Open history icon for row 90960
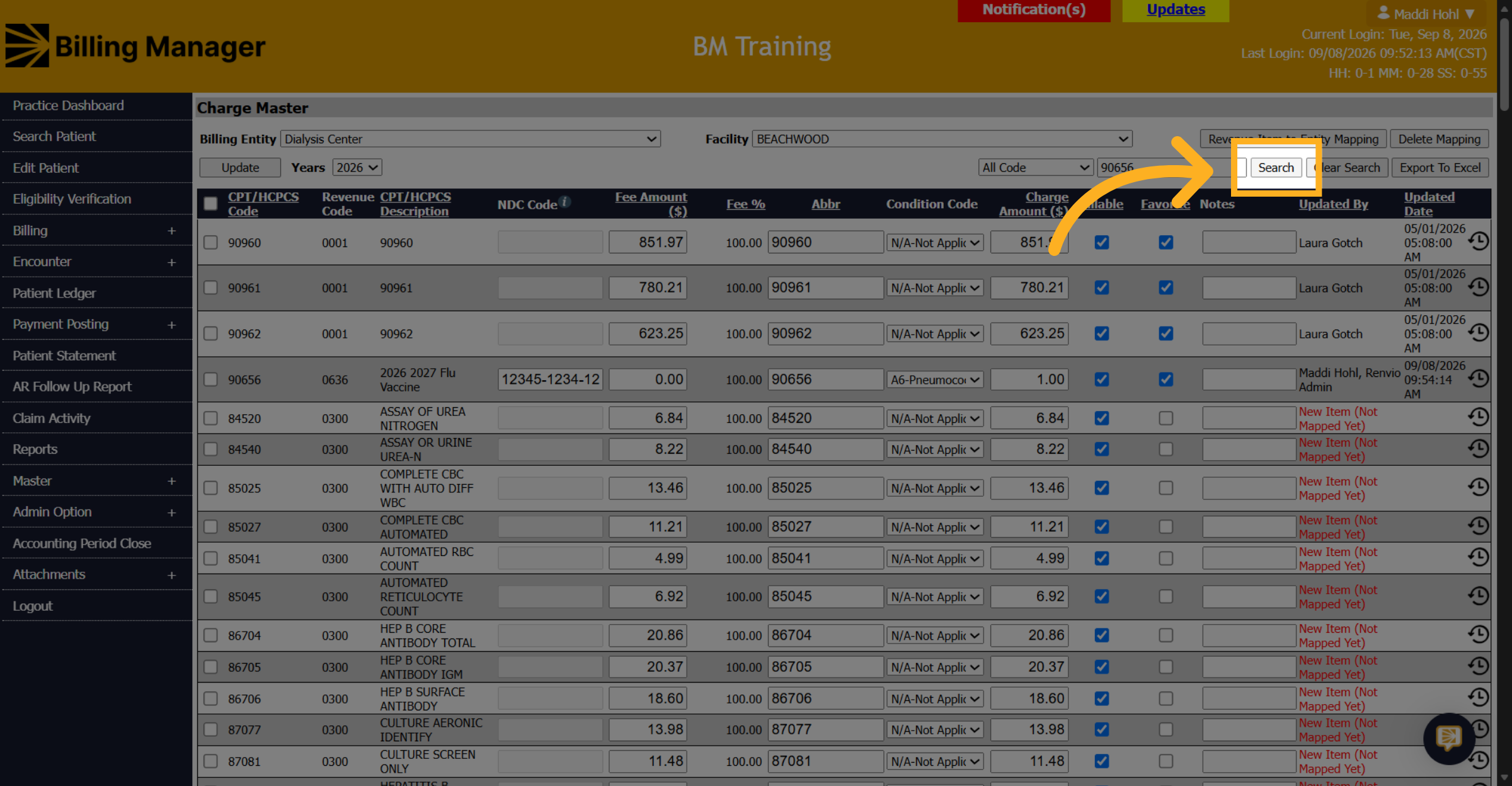The image size is (1512, 786). pos(1478,241)
